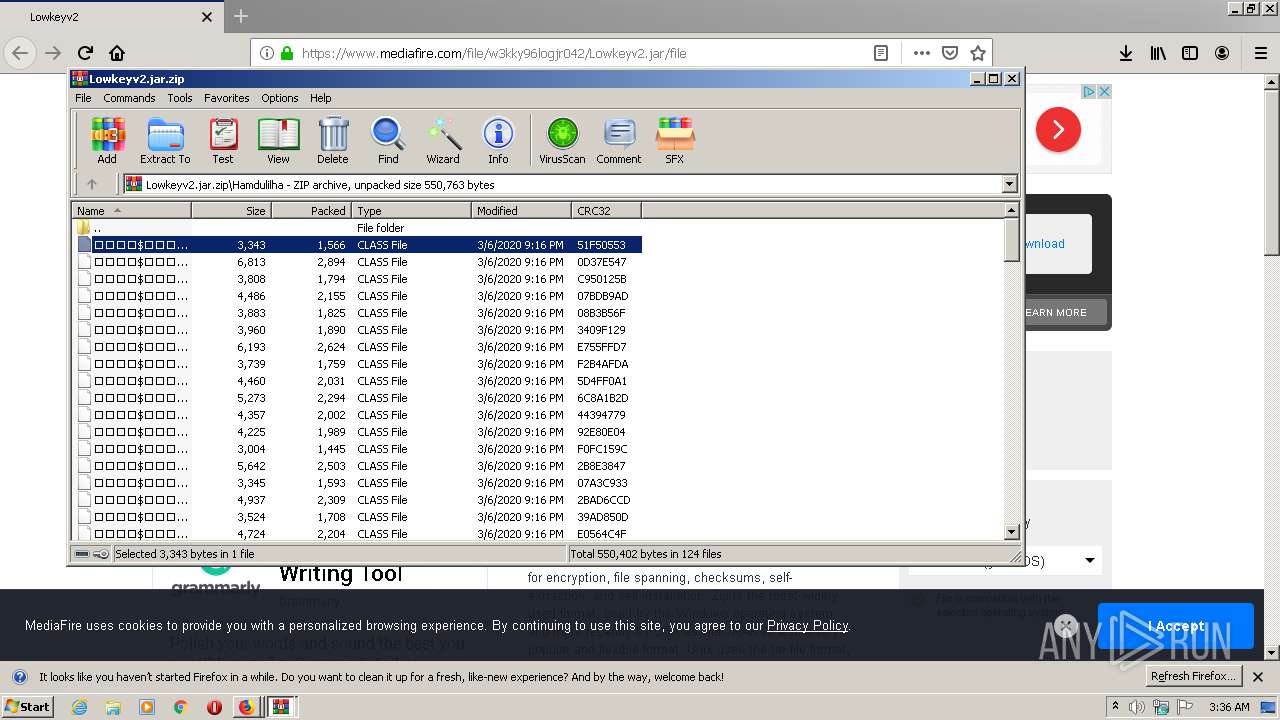Expand the operating system dropdown on MediaFire
Image resolution: width=1280 pixels, height=720 pixels.
(x=1089, y=561)
